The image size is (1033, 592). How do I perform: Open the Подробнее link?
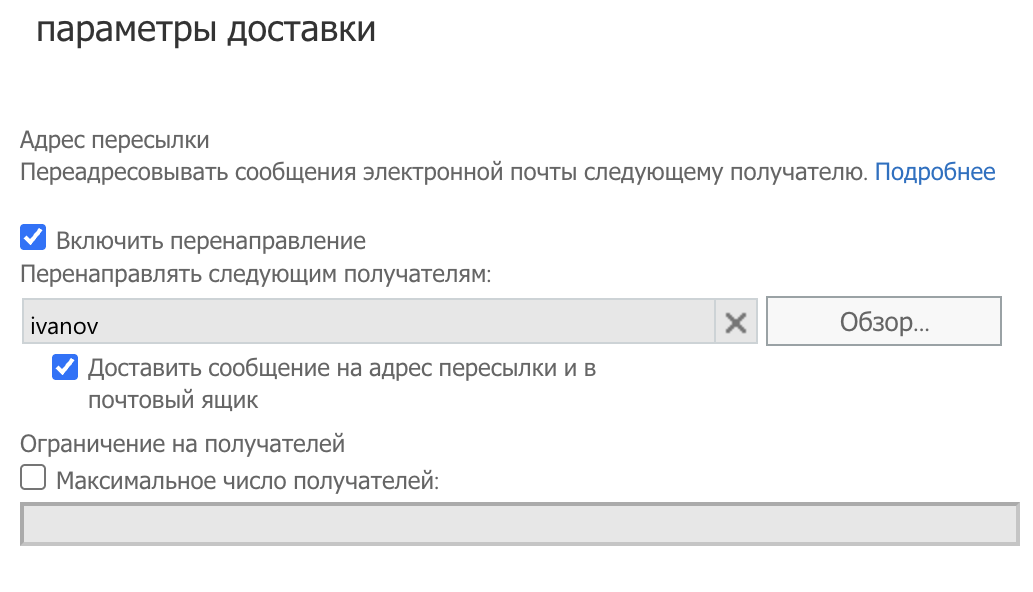point(935,172)
